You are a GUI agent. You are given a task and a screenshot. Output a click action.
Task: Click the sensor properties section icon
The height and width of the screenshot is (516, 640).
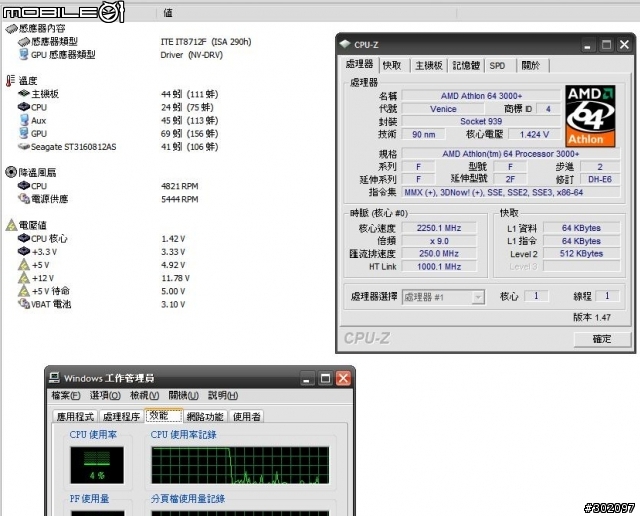(11, 29)
